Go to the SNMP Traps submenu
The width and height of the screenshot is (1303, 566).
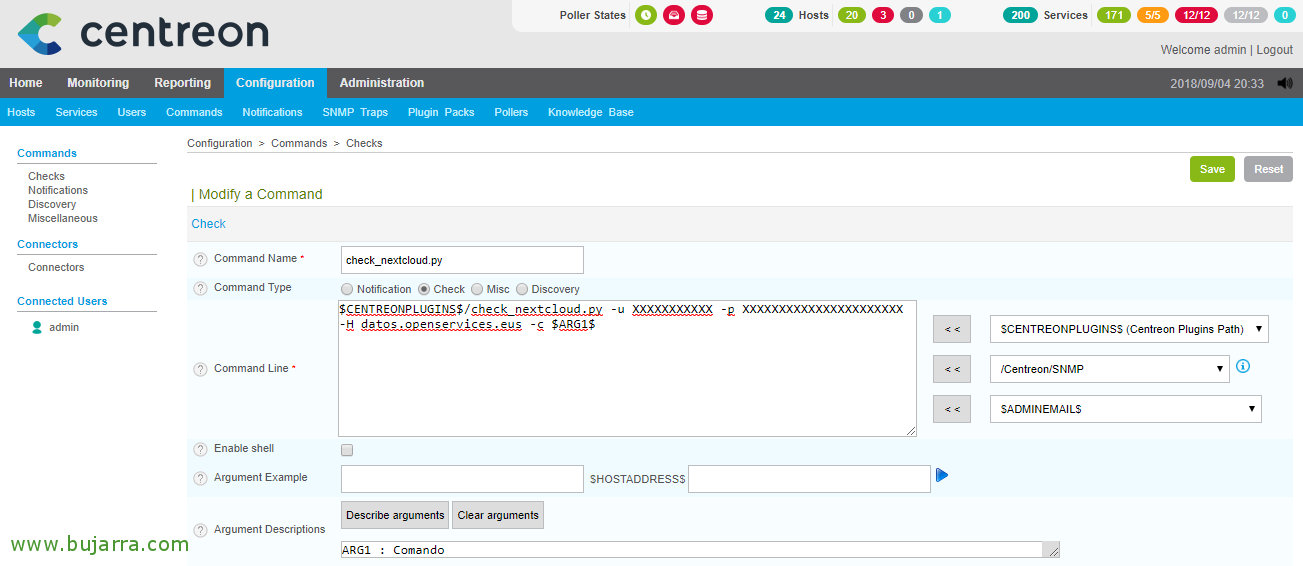pos(355,112)
